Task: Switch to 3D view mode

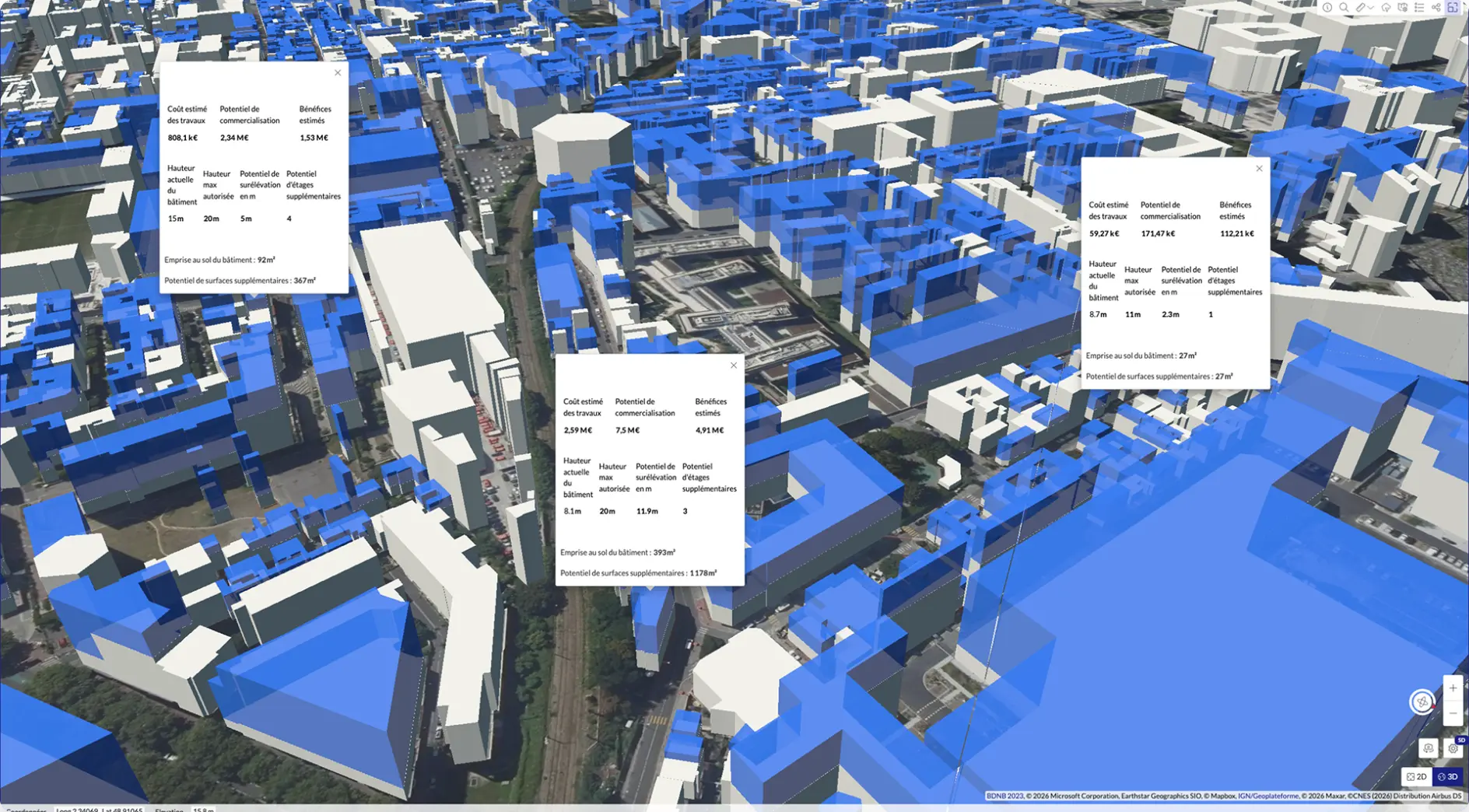Action: click(x=1448, y=776)
